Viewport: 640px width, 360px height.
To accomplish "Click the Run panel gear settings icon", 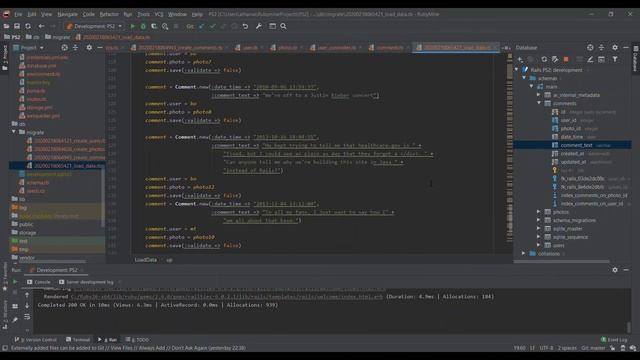I will (x=615, y=270).
